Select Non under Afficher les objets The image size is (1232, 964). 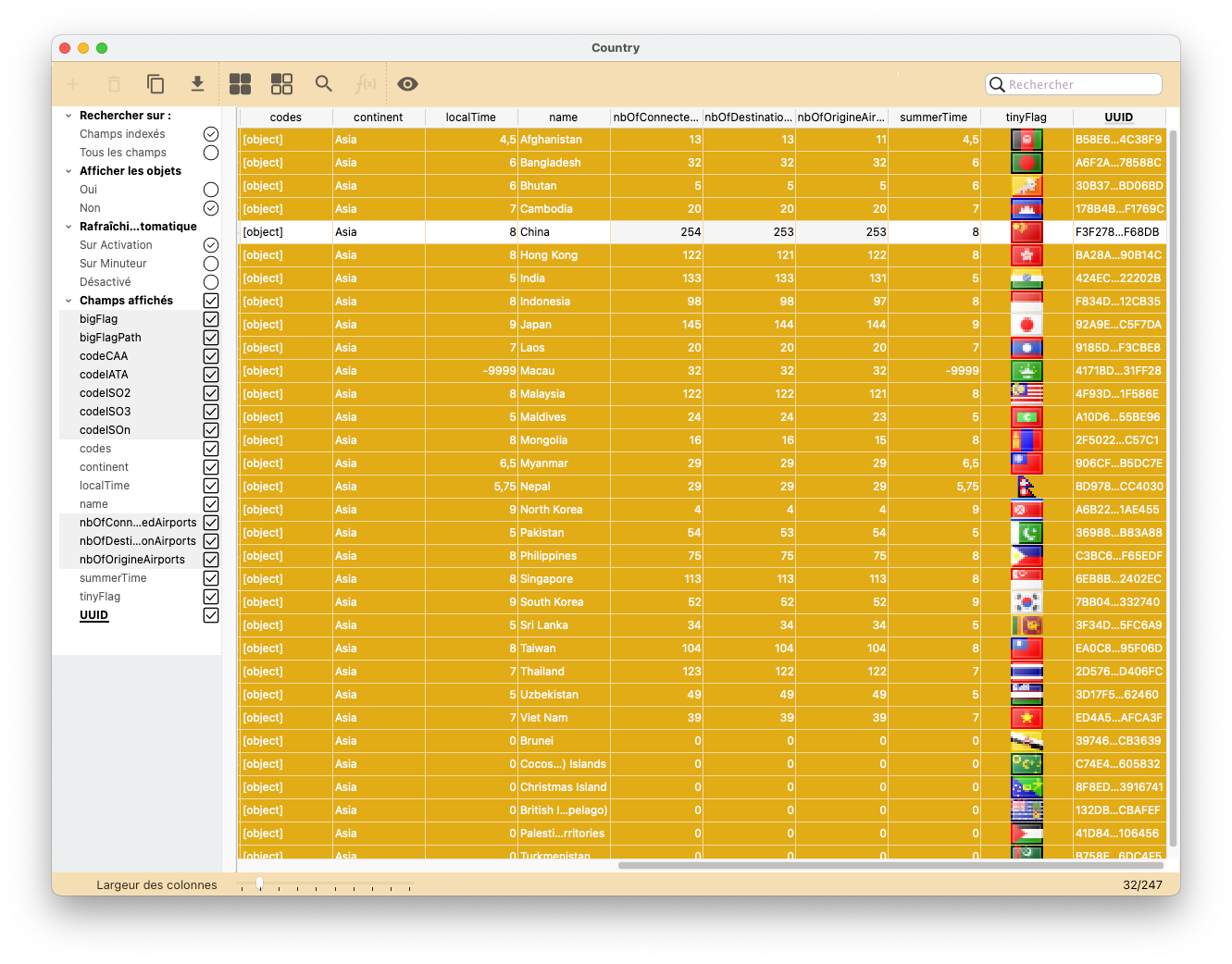point(211,208)
